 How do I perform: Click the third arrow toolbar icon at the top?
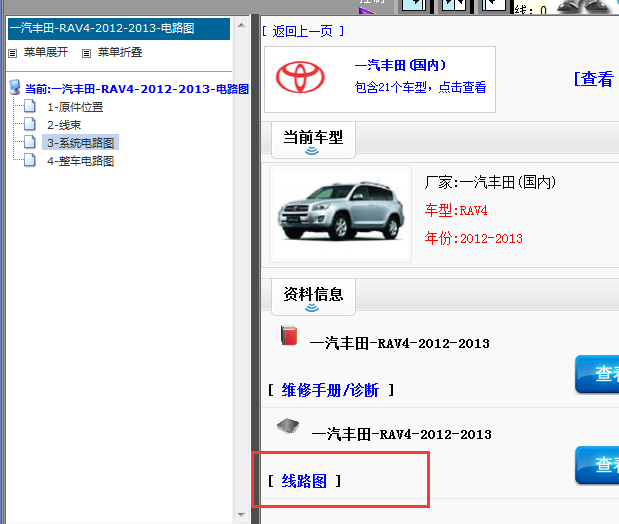click(494, 5)
